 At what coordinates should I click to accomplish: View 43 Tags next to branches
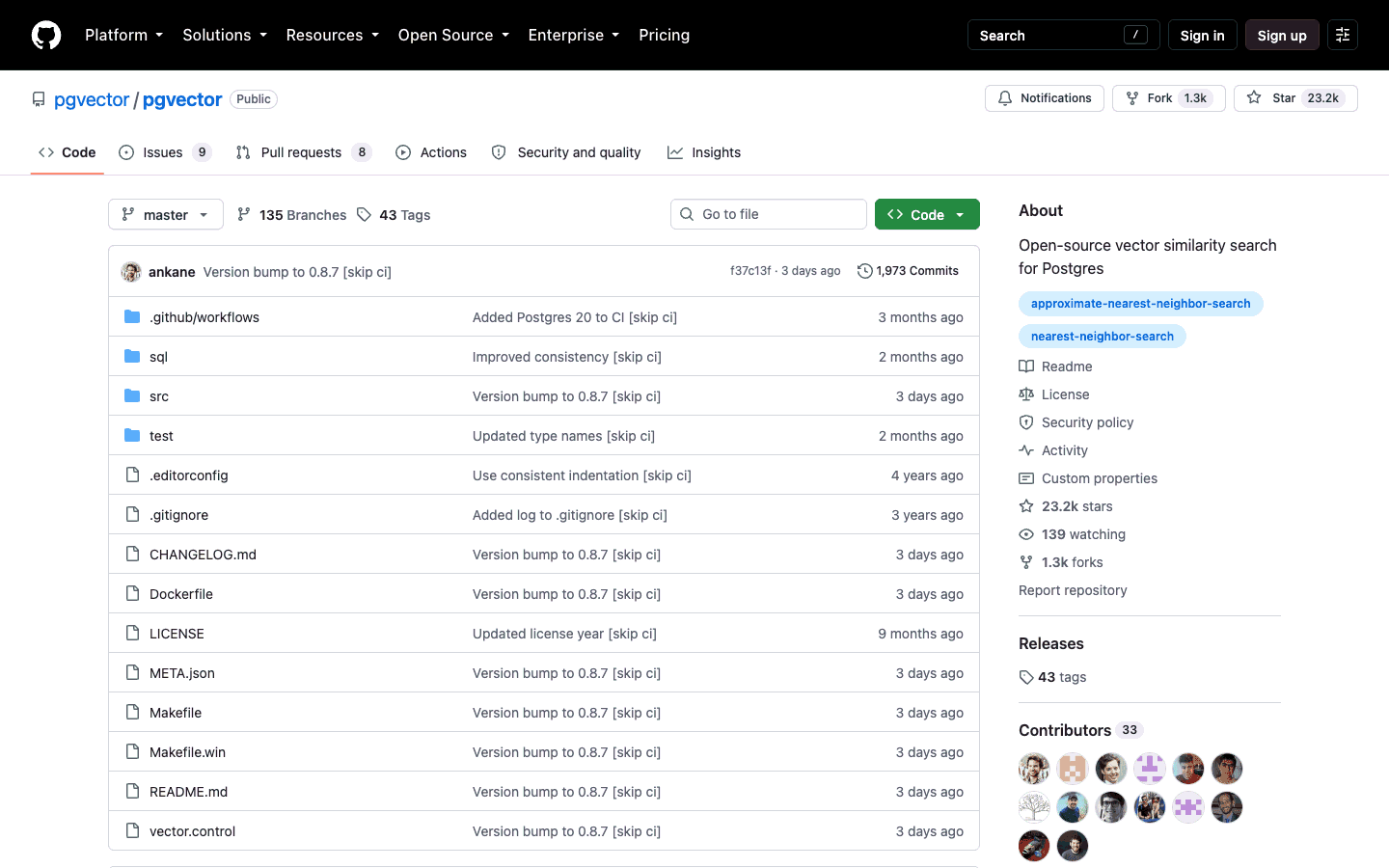tap(394, 215)
